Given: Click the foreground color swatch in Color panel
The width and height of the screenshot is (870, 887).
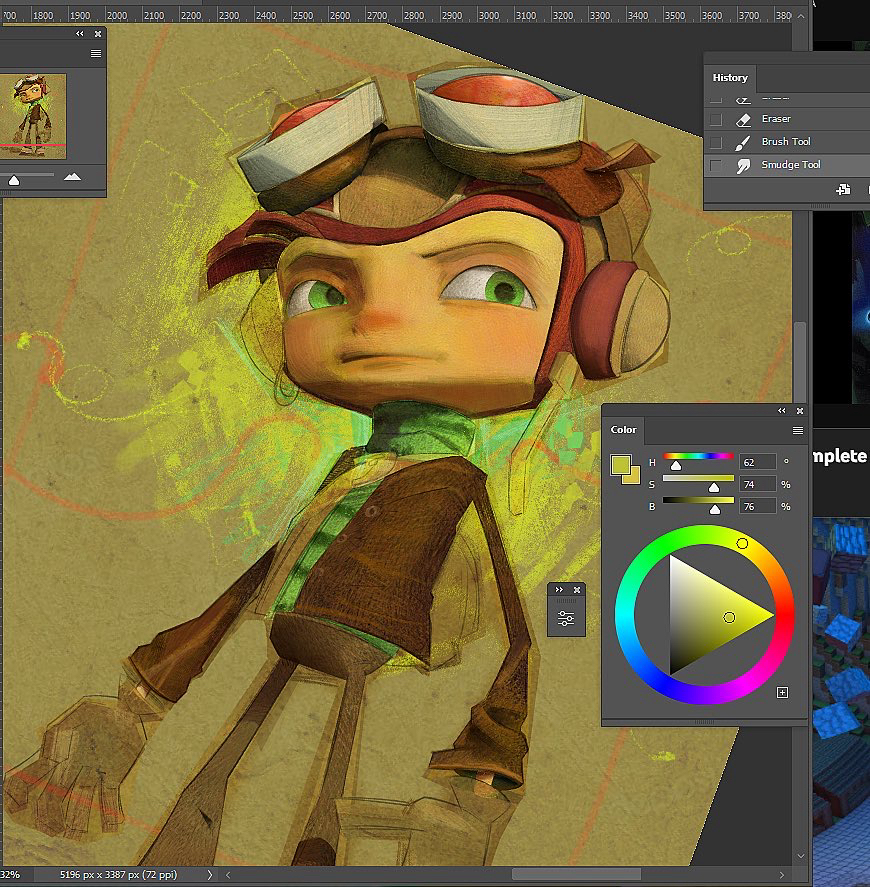Looking at the screenshot, I should [x=621, y=465].
